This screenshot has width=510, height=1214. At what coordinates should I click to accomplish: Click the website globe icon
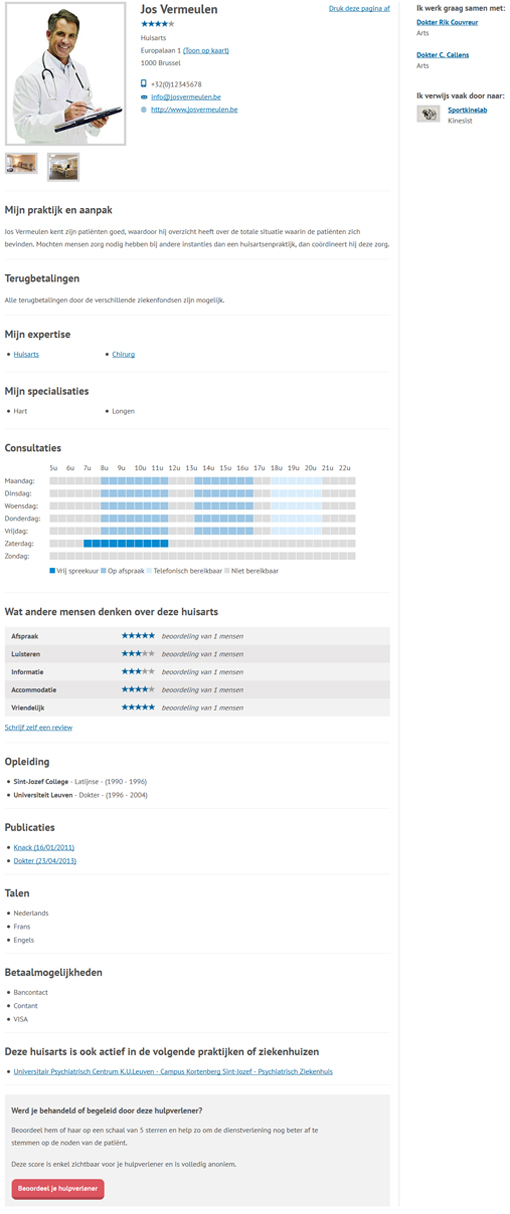144,109
